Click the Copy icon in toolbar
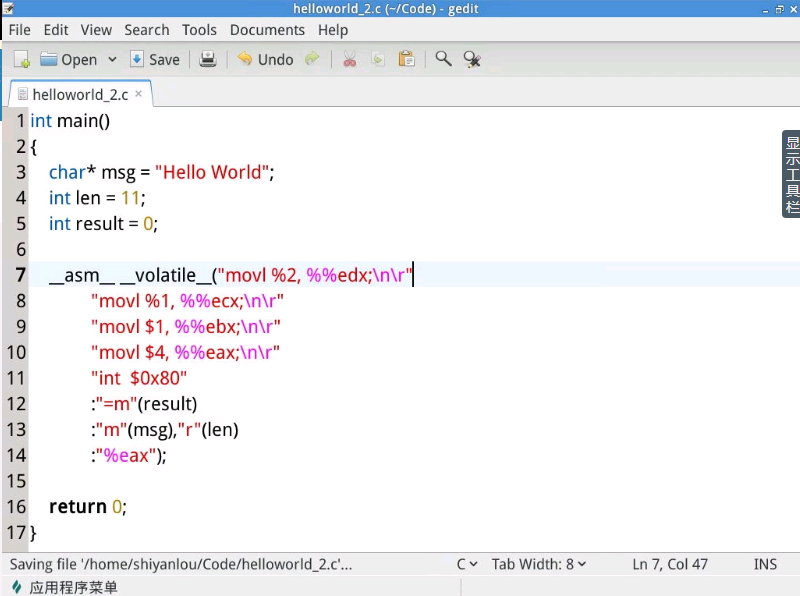This screenshot has height=596, width=800. (x=377, y=60)
